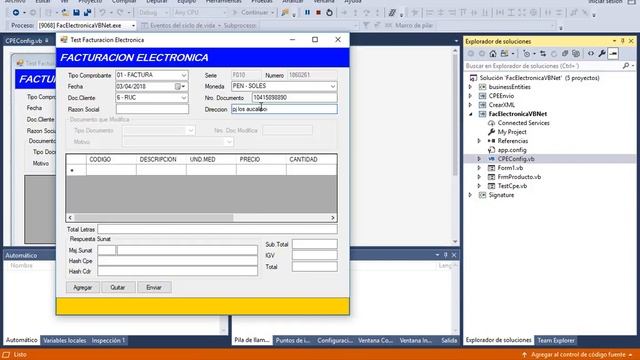Click the Nro. Documento input field
This screenshot has width=640, height=360.
point(294,98)
